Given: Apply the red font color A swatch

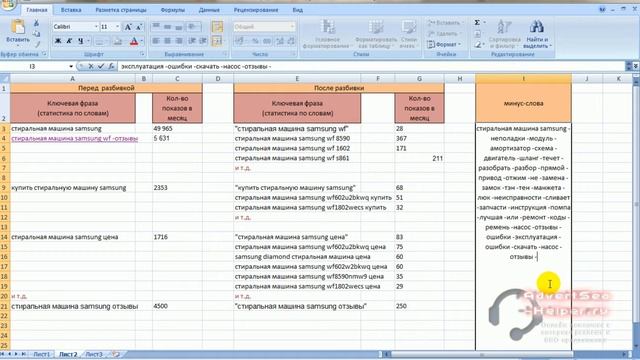Looking at the screenshot, I should (134, 41).
